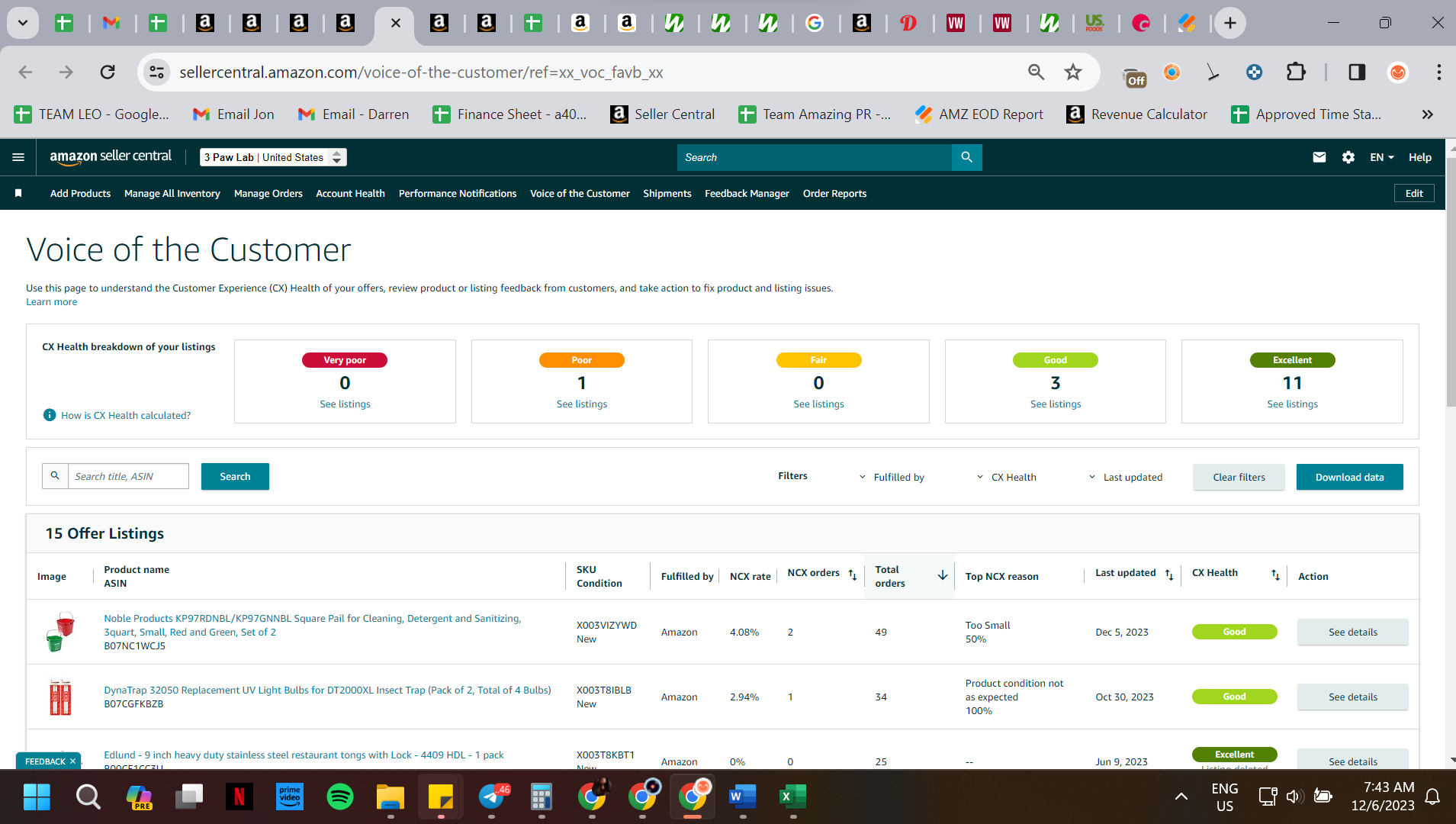Image resolution: width=1456 pixels, height=824 pixels.
Task: Go to Manage Orders
Action: 268,193
